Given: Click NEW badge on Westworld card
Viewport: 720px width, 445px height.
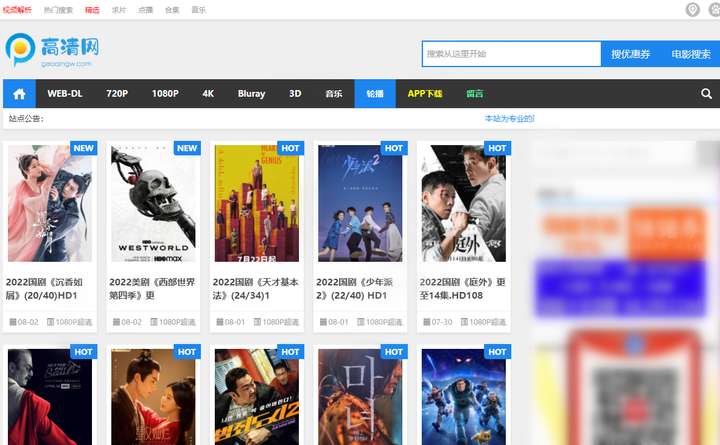Looking at the screenshot, I should pos(187,148).
